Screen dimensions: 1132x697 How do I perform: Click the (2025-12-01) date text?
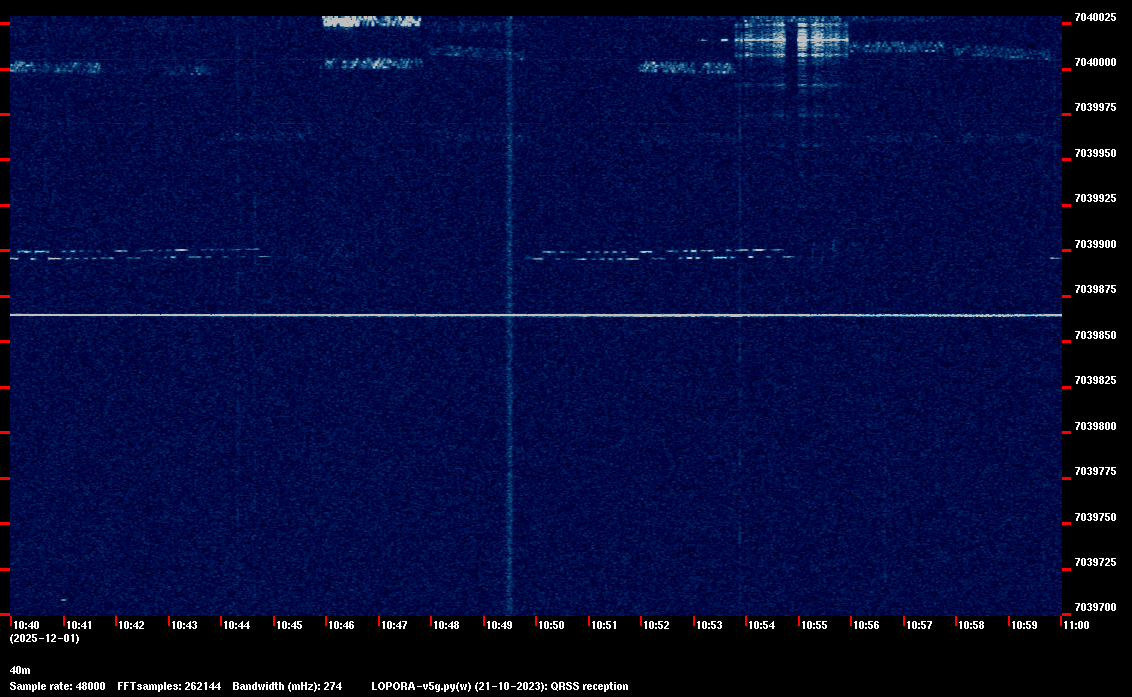tap(45, 638)
